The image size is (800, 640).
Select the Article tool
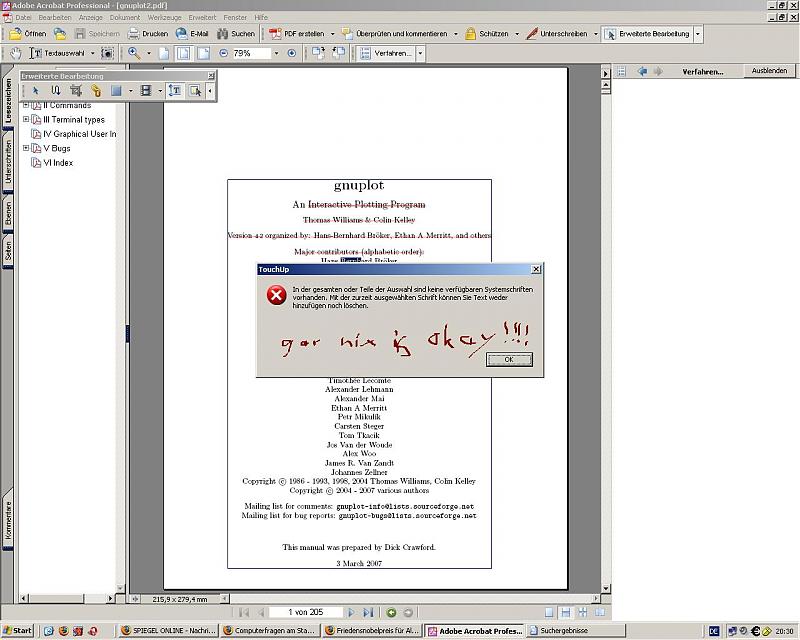[x=56, y=91]
